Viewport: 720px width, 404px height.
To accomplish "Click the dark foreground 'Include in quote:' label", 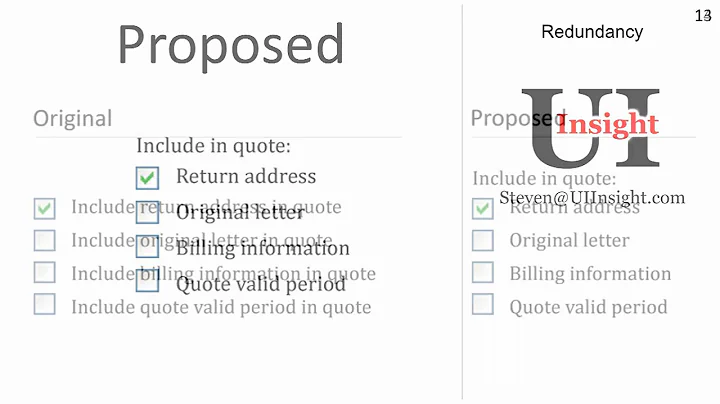I will (x=213, y=146).
